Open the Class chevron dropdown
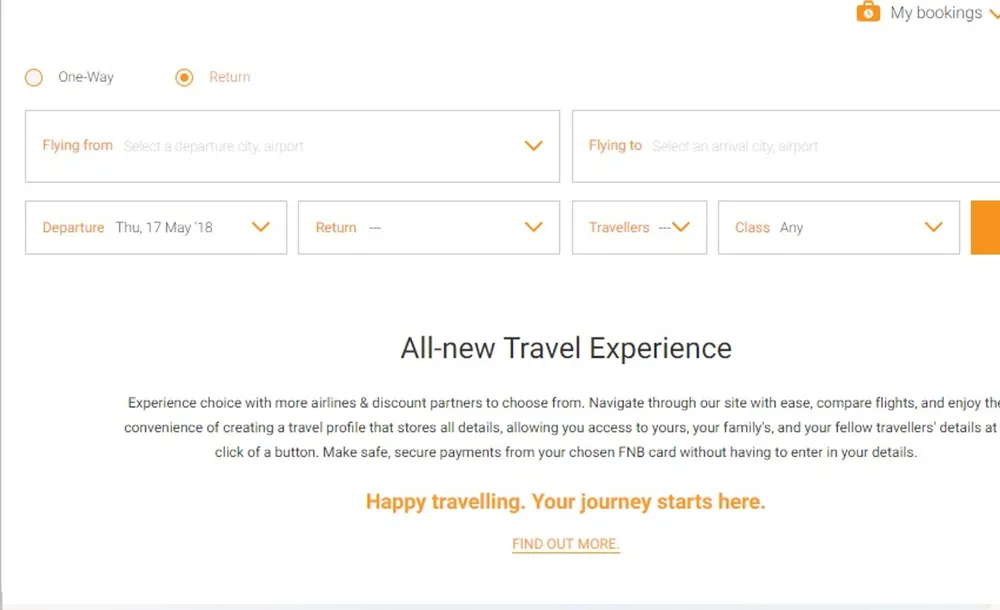This screenshot has height=610, width=1000. click(934, 227)
